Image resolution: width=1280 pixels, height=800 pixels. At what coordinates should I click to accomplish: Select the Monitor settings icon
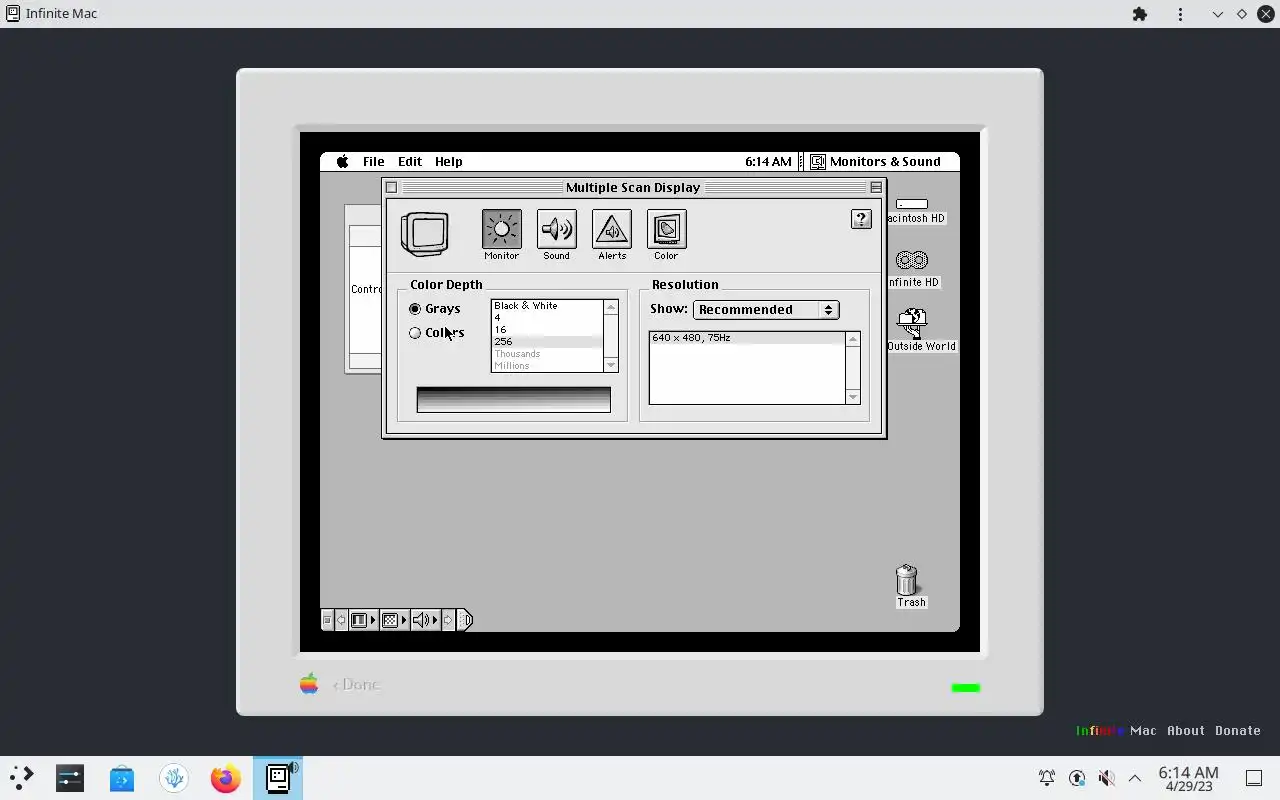pos(501,229)
